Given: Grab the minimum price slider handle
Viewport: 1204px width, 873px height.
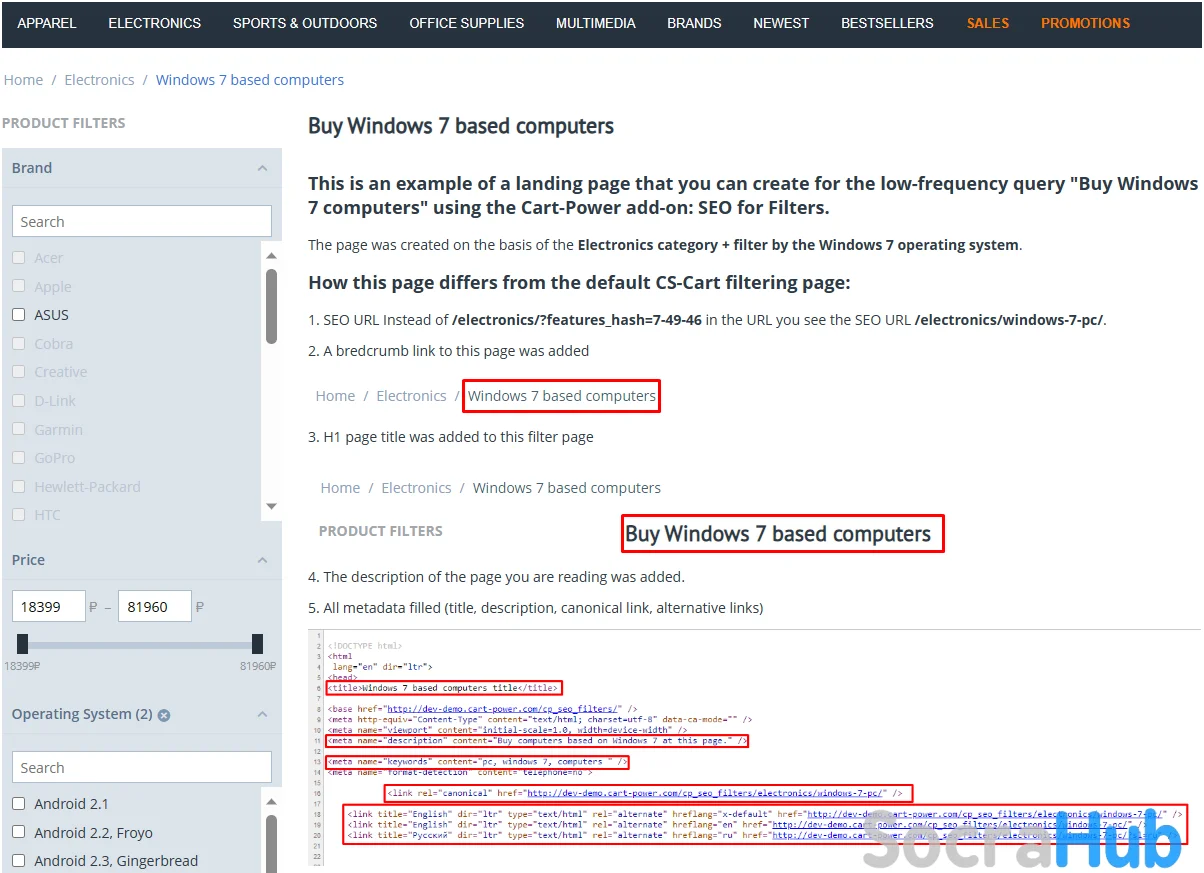Looking at the screenshot, I should pos(22,644).
